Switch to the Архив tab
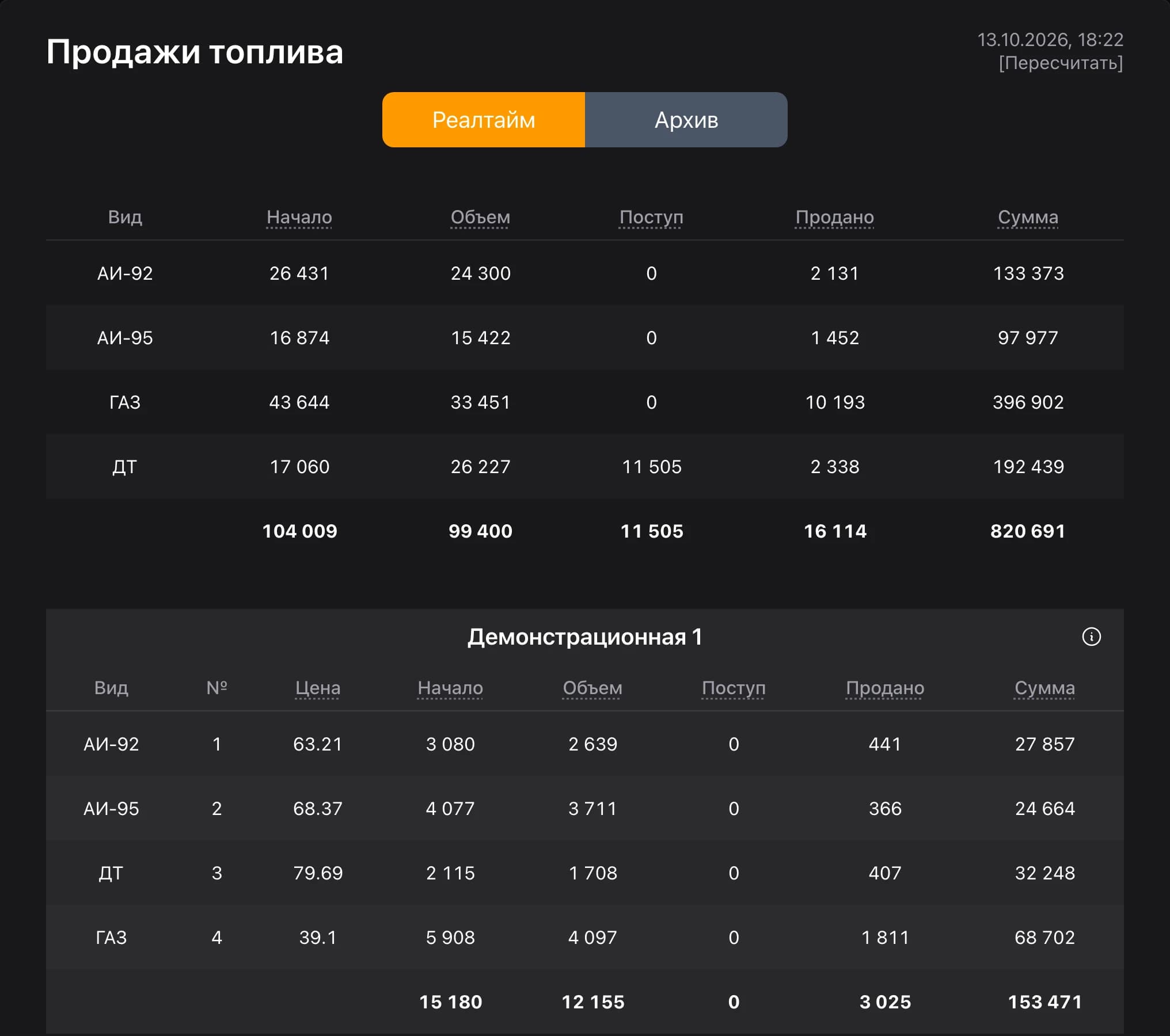Image resolution: width=1170 pixels, height=1036 pixels. tap(686, 120)
